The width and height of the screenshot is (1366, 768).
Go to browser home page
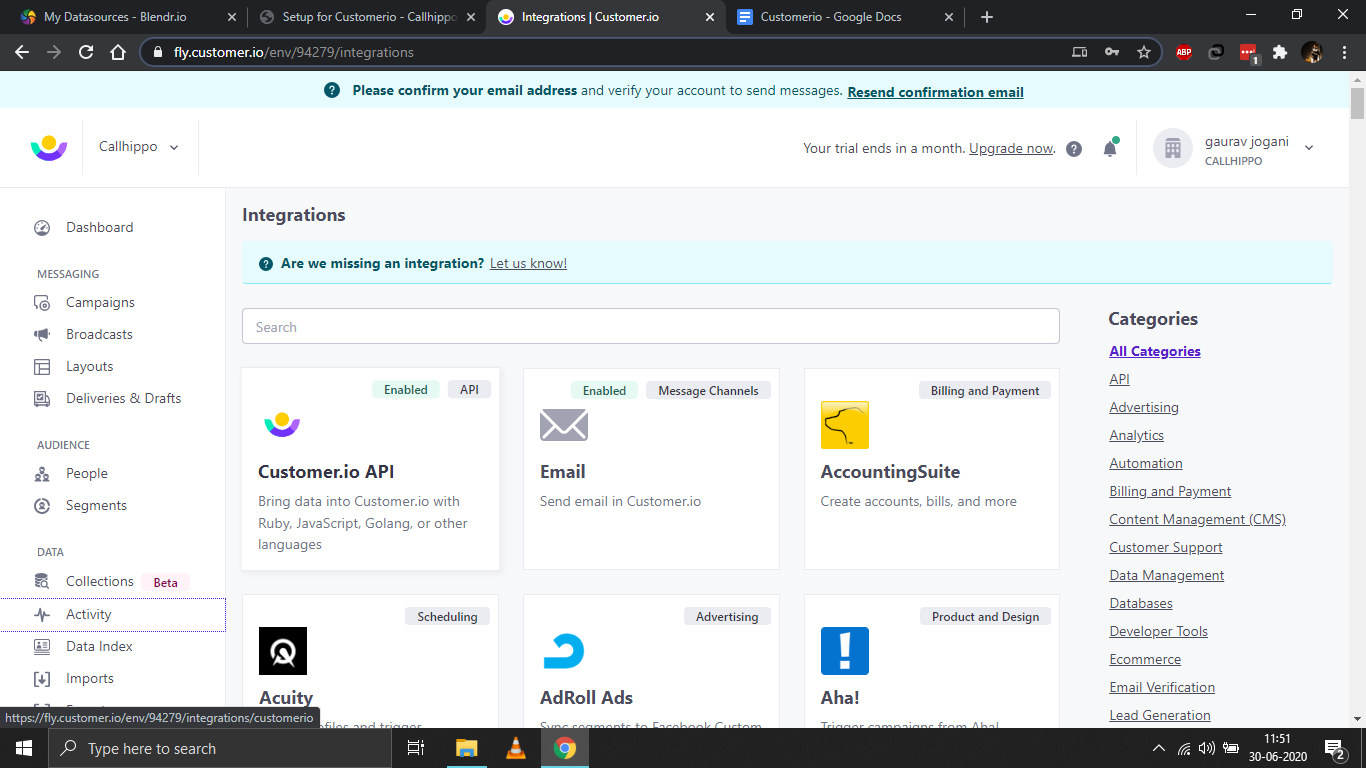[118, 52]
